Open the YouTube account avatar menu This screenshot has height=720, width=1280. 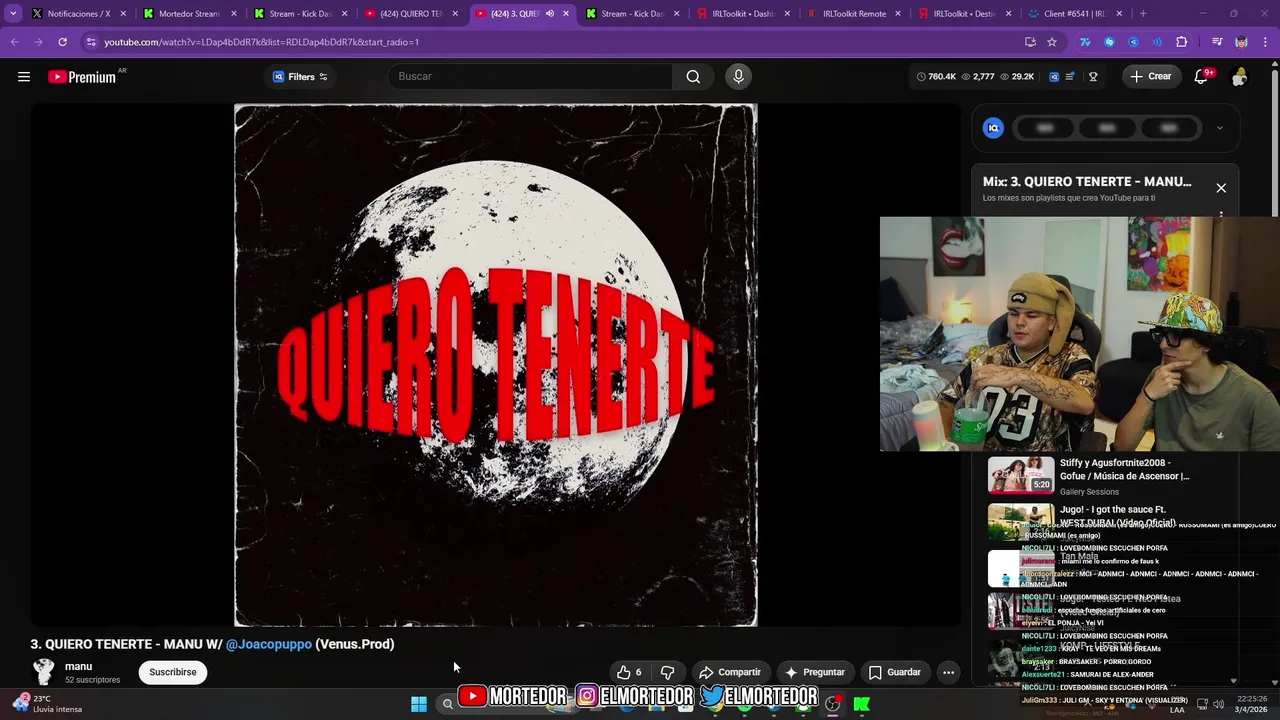click(1240, 77)
